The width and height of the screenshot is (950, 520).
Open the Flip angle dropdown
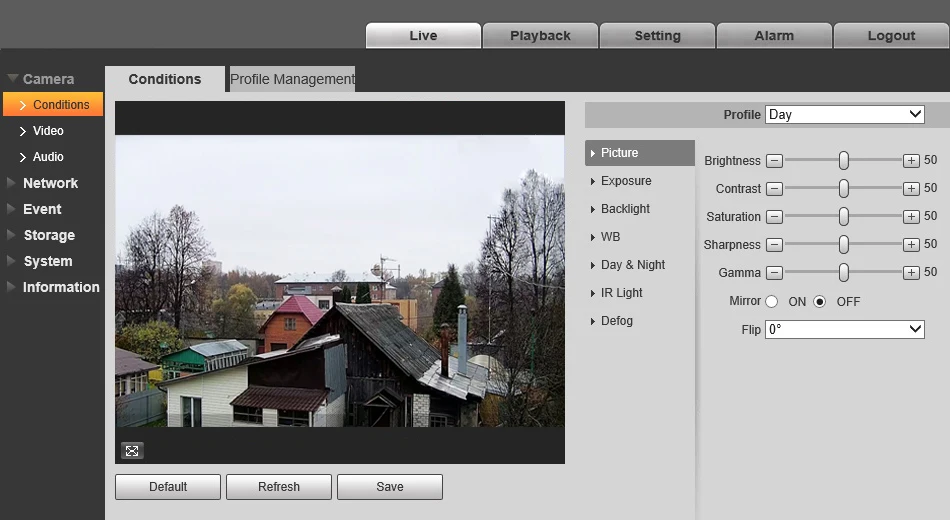(x=845, y=329)
